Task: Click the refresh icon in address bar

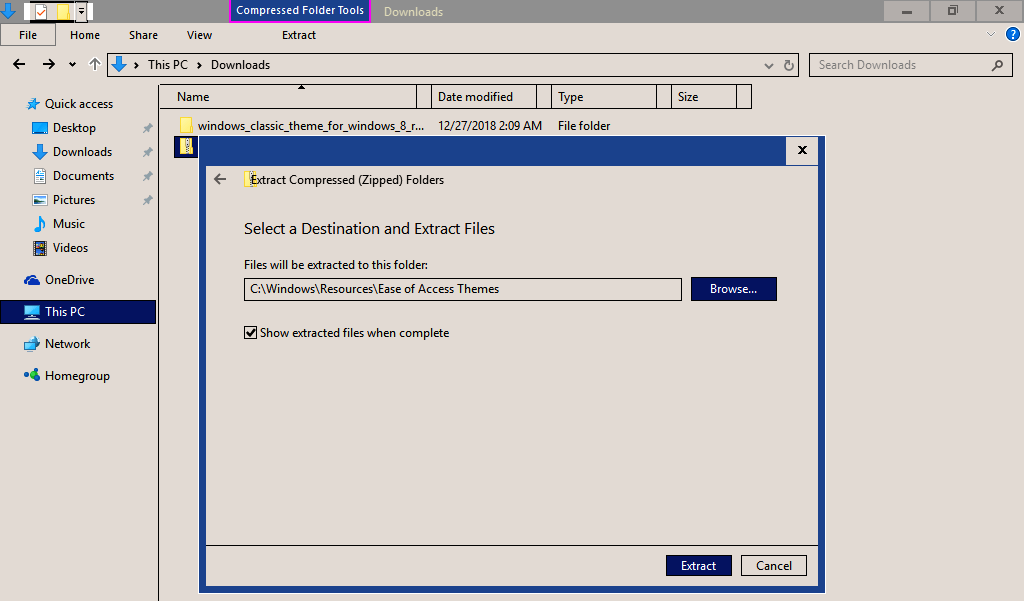Action: [x=789, y=65]
